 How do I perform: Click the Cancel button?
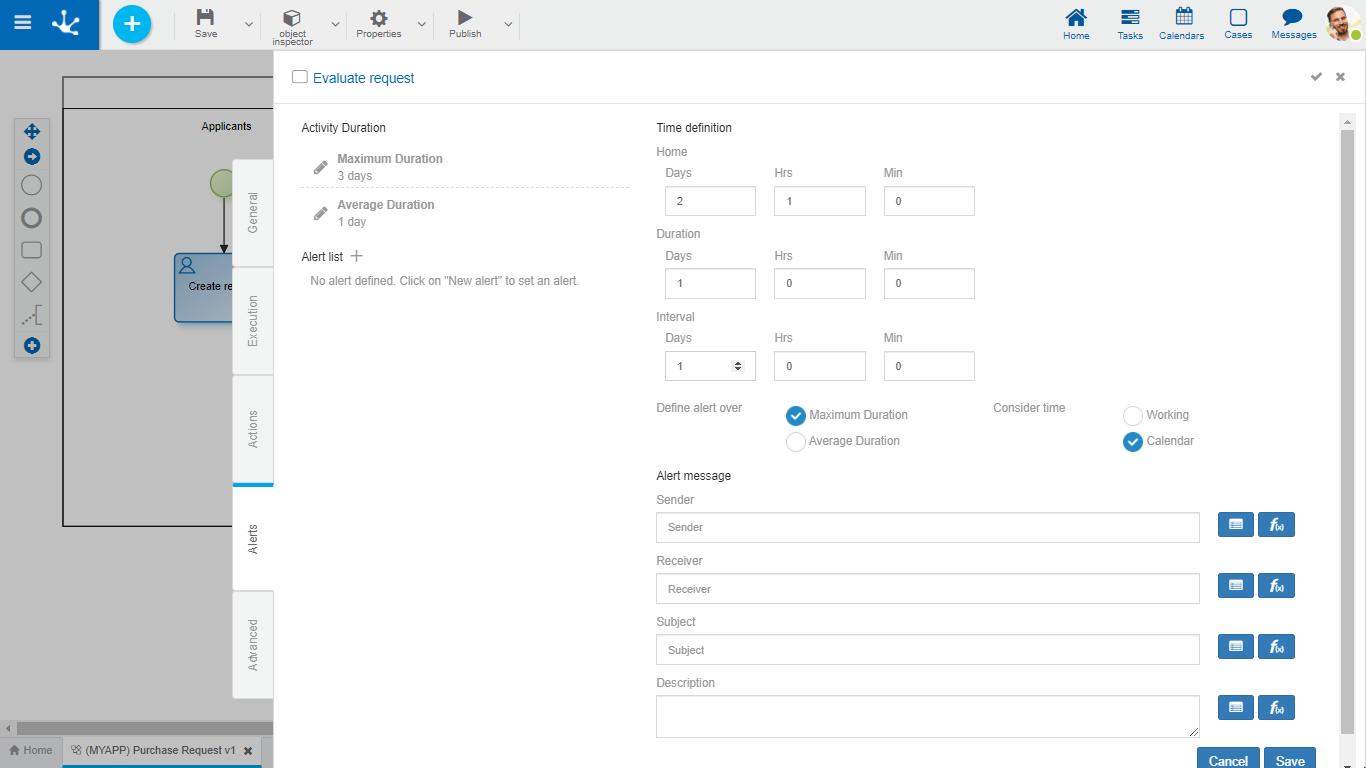(1228, 759)
